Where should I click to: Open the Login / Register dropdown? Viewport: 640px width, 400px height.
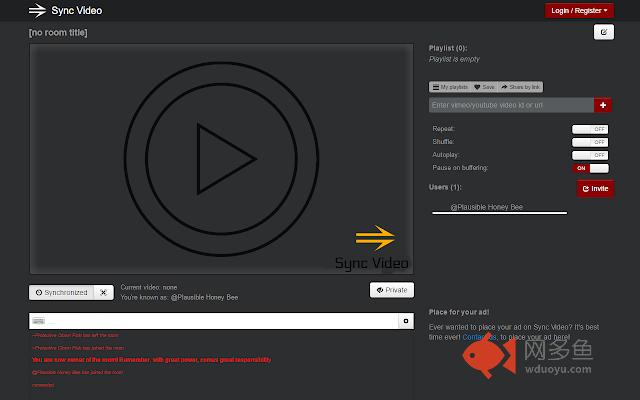[579, 11]
